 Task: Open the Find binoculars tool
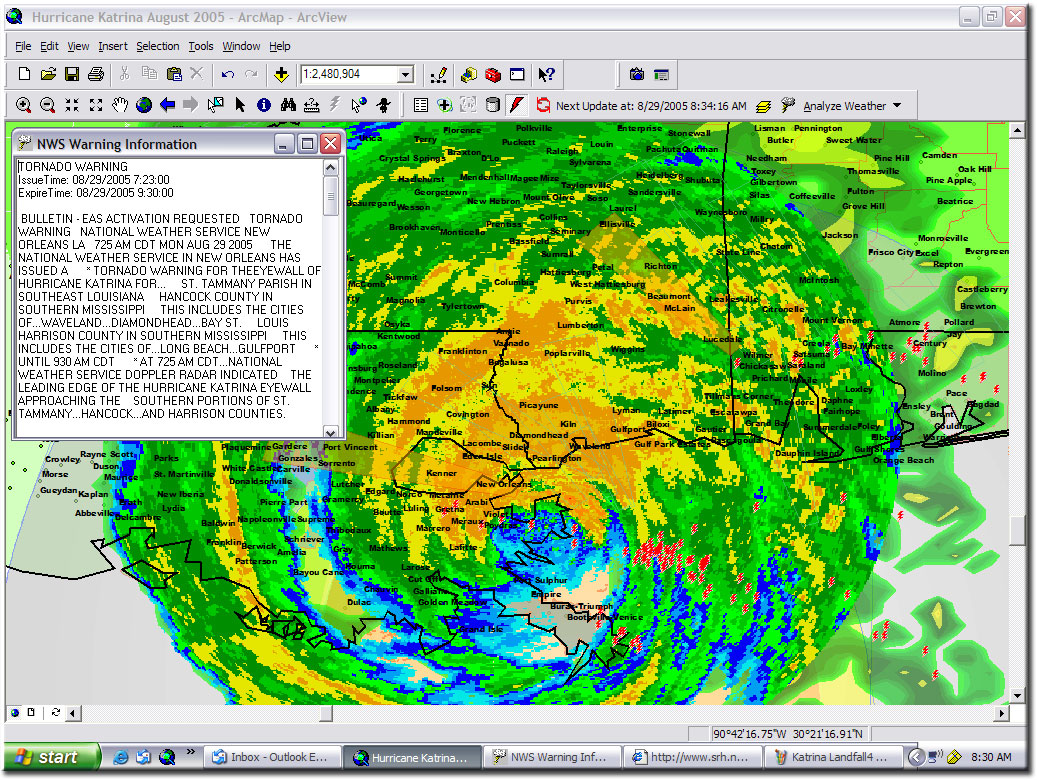click(x=288, y=105)
